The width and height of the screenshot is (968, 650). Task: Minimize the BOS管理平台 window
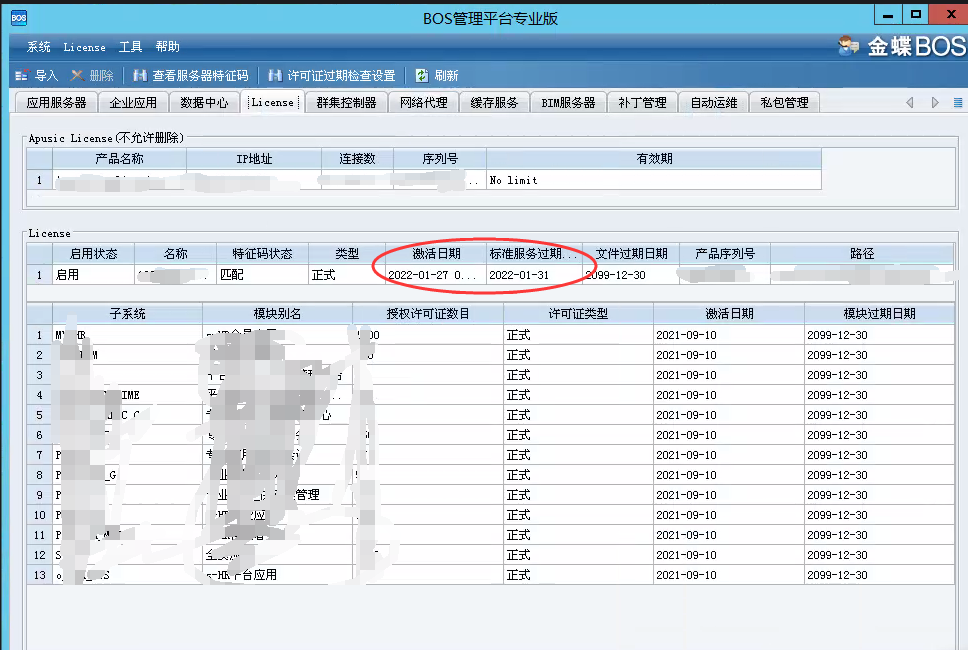point(888,15)
